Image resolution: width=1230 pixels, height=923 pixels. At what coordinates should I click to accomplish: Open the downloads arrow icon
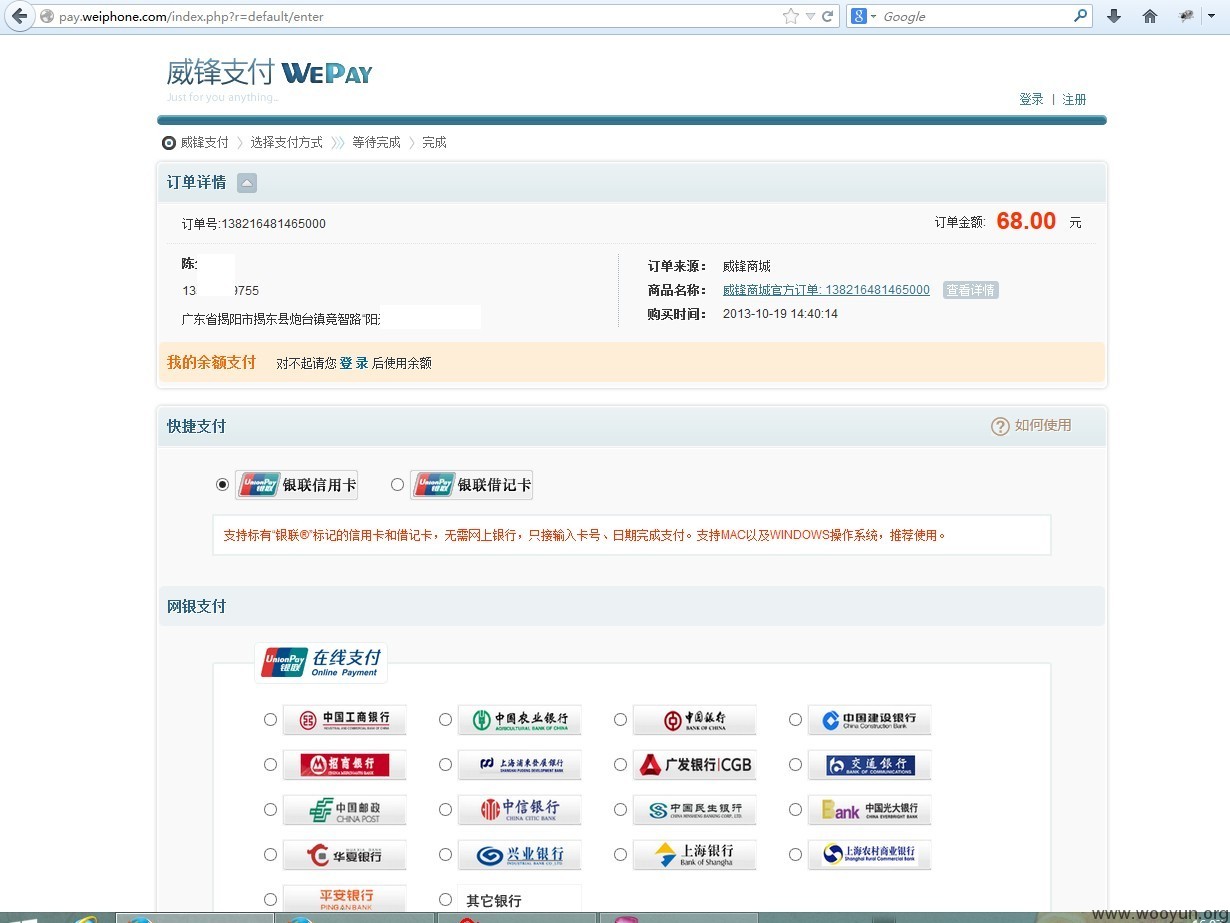tap(1114, 16)
